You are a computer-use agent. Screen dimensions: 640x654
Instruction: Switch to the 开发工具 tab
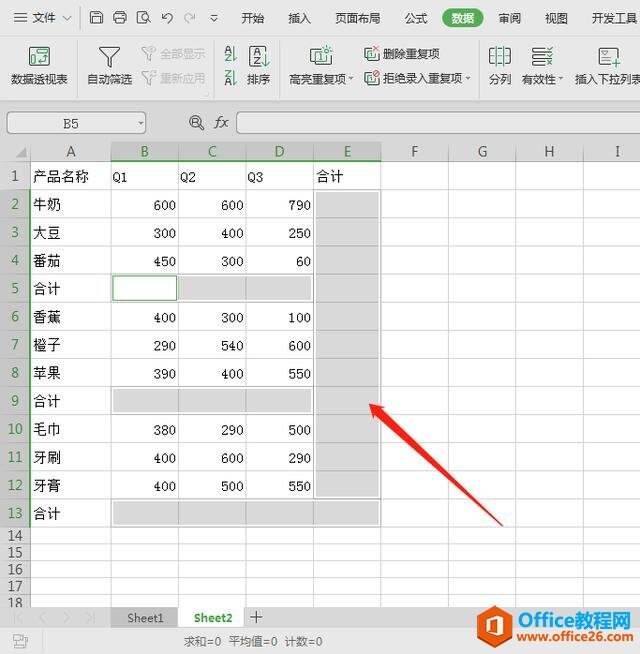click(615, 18)
